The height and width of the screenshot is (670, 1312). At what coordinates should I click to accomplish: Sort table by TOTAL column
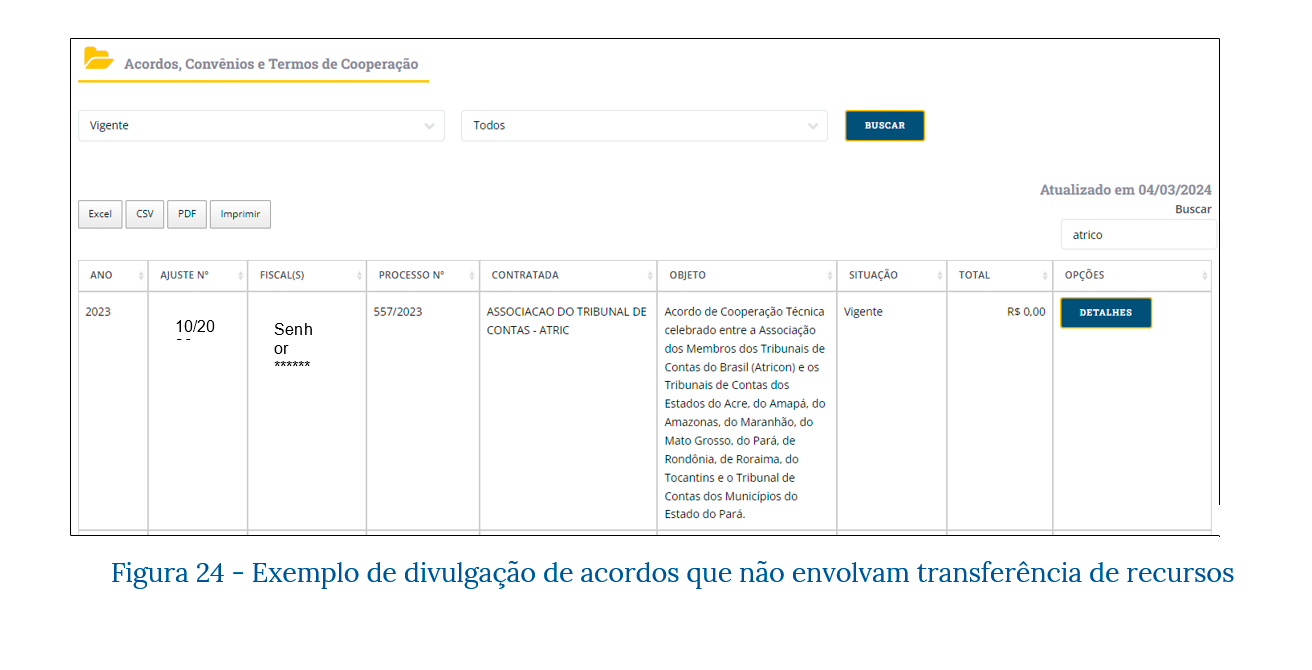1000,276
